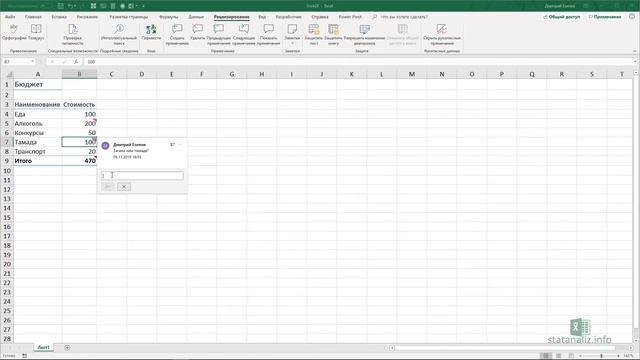The width and height of the screenshot is (640, 360).
Task: Collapse the ribbon with the small arrow
Action: [x=635, y=51]
